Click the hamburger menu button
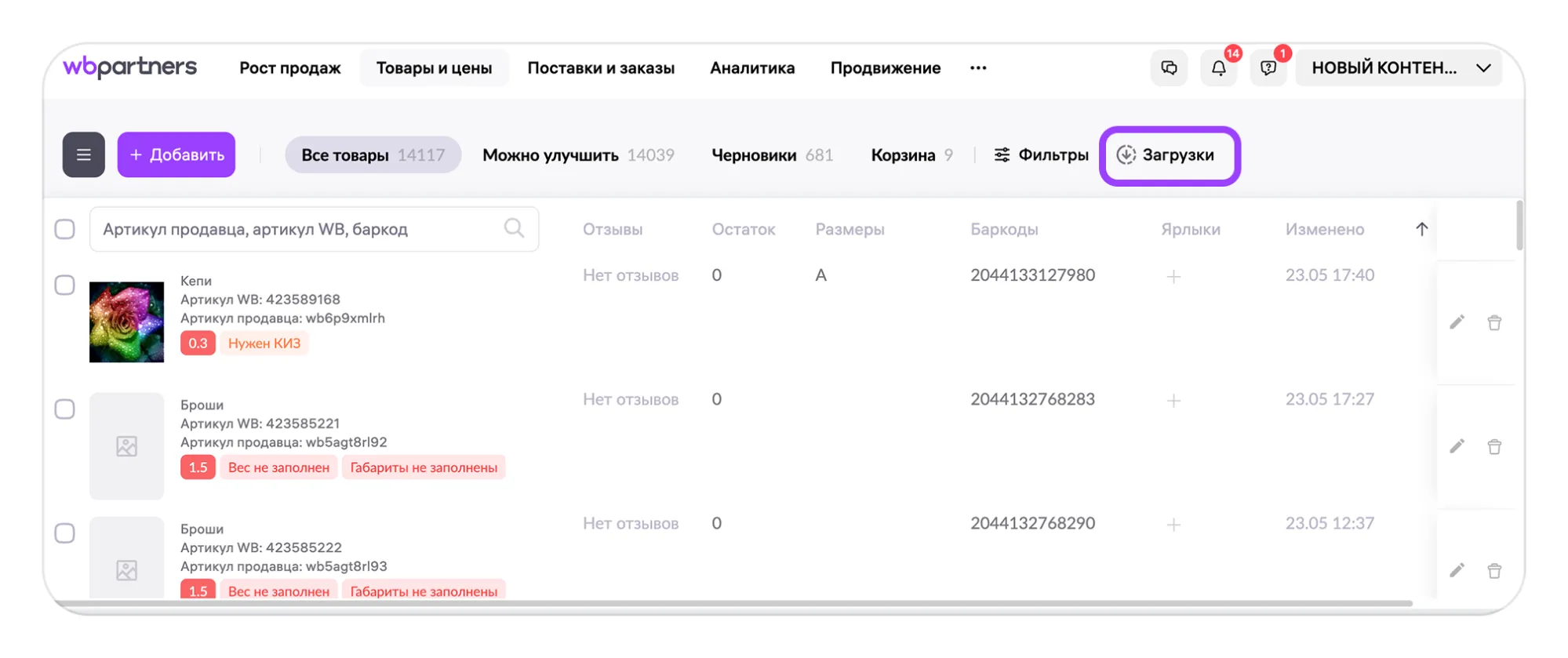Image resolution: width=1568 pixels, height=658 pixels. click(84, 155)
